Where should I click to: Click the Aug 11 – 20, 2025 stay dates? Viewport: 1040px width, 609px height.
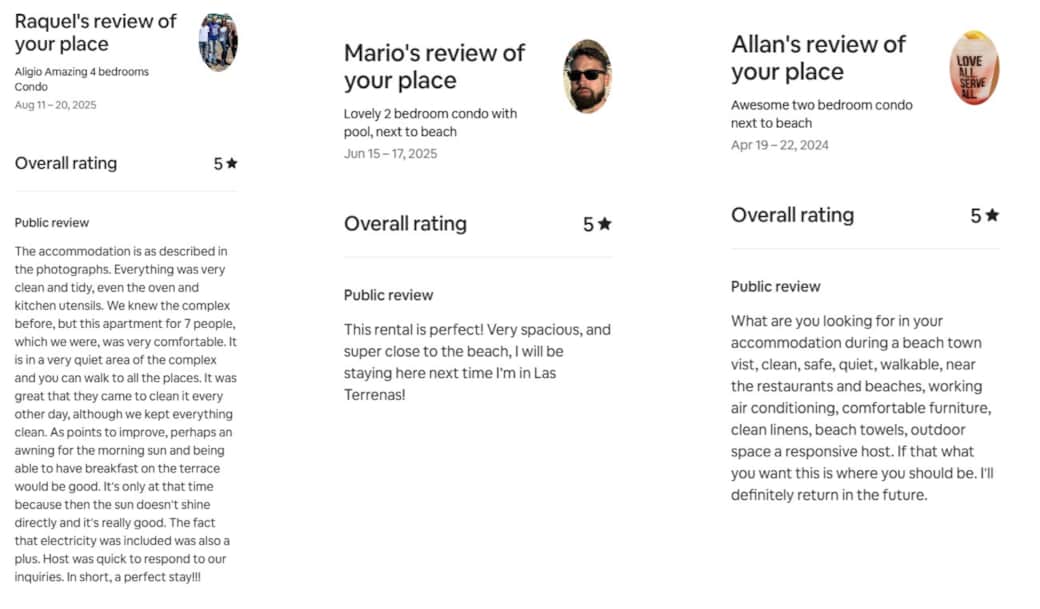[x=55, y=105]
